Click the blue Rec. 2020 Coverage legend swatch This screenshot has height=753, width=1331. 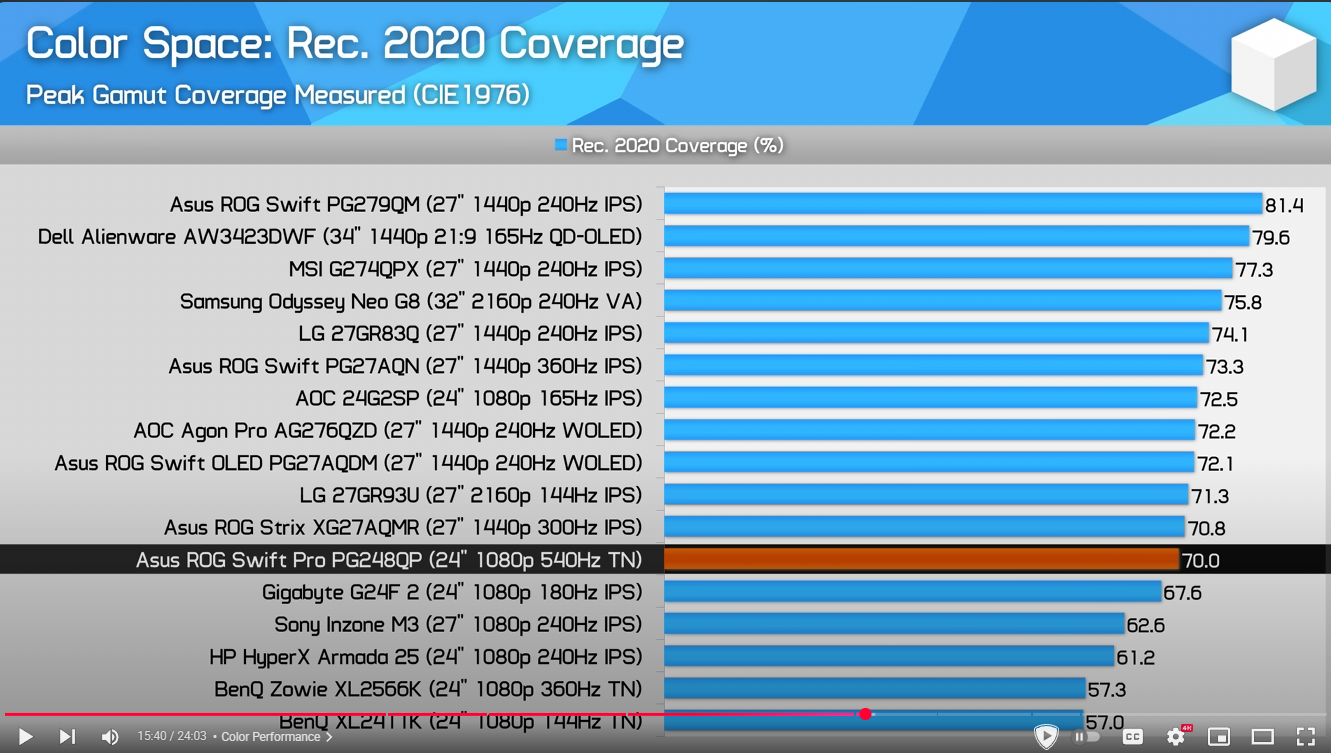click(561, 146)
